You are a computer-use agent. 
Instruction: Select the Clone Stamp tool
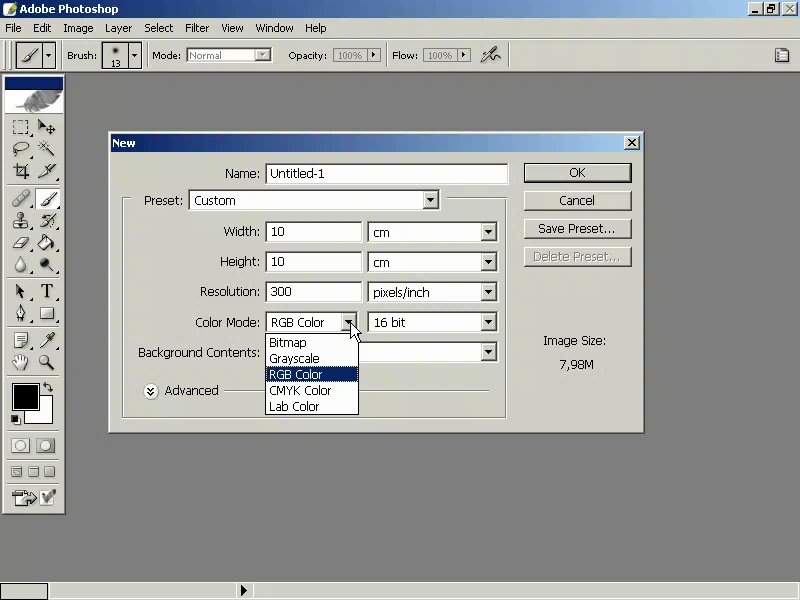coord(20,220)
